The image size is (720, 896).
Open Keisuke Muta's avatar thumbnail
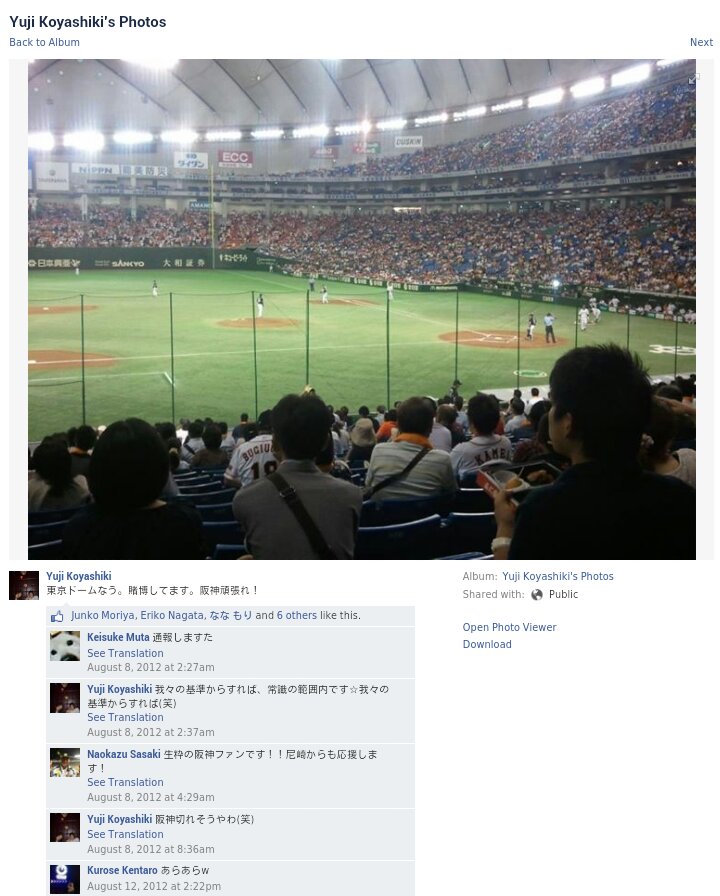[x=65, y=646]
